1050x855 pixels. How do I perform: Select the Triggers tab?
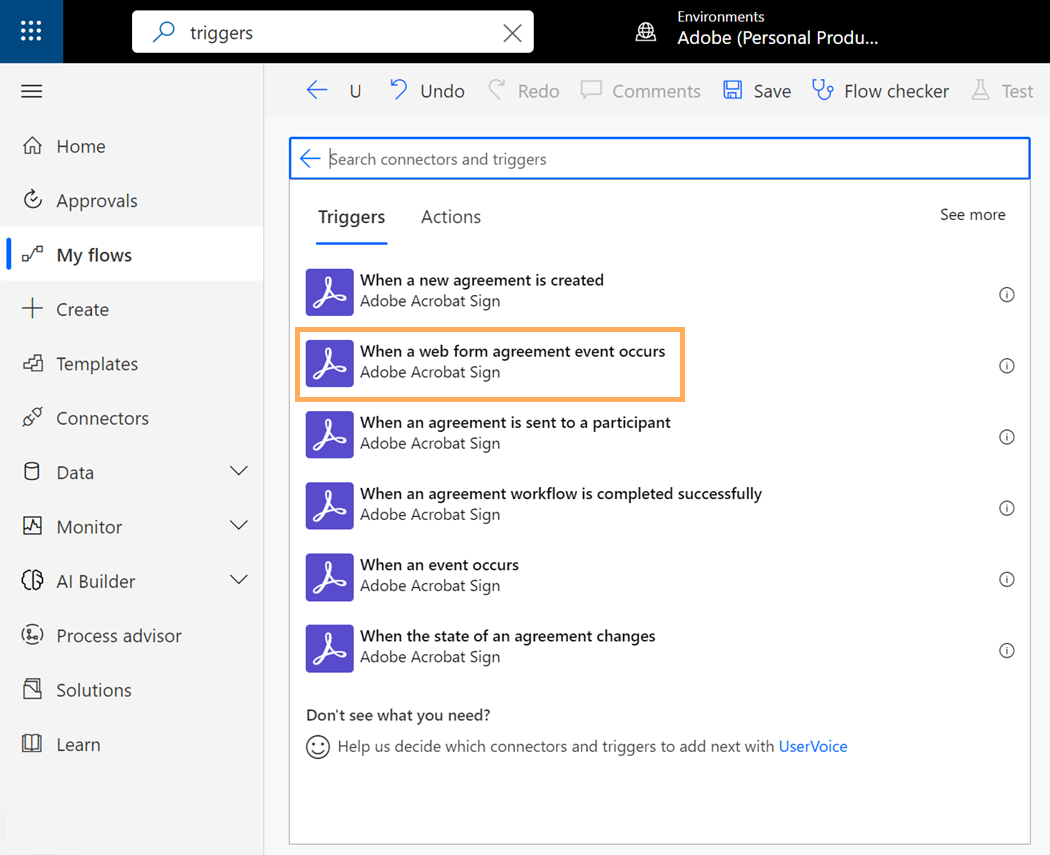[351, 217]
